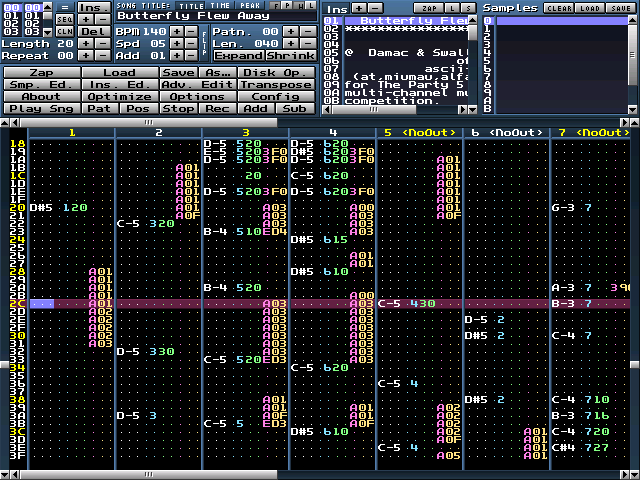Toggle the PEAK display mode
The height and width of the screenshot is (480, 640).
point(250,5)
